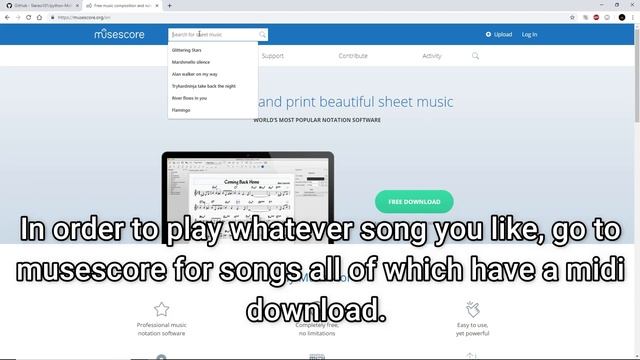Click the musescore logo
The image size is (640, 360).
point(119,34)
